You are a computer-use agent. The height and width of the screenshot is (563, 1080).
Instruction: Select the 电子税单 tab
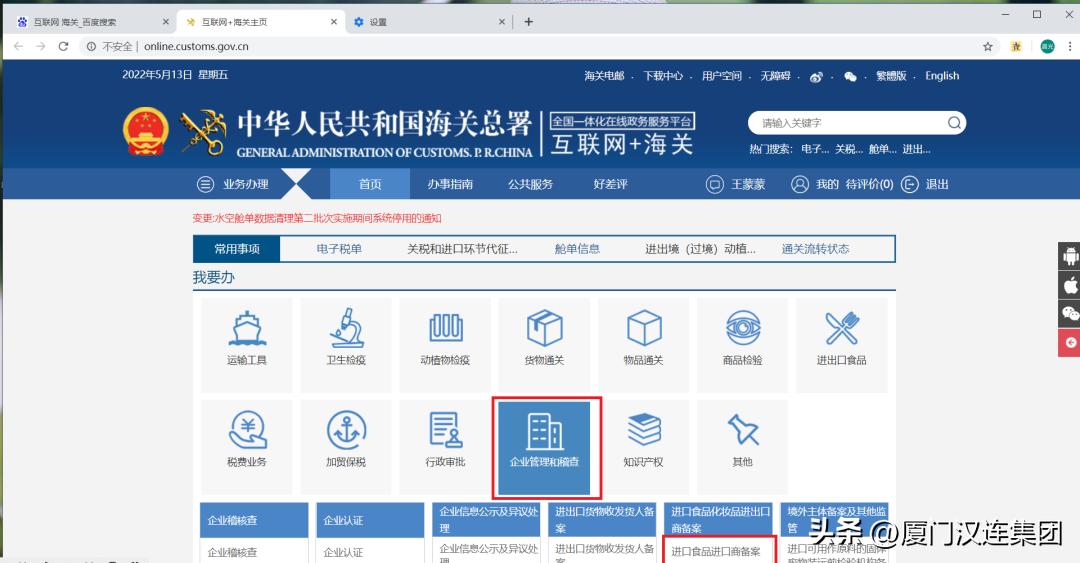click(339, 249)
